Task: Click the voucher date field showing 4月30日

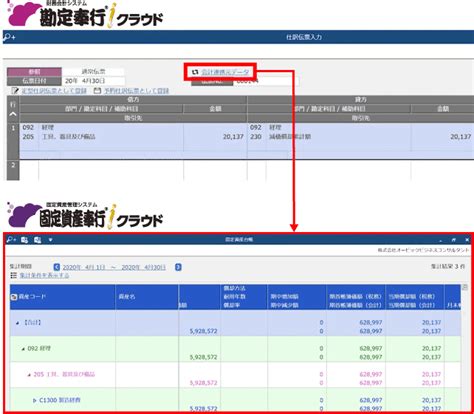Action: (x=93, y=81)
